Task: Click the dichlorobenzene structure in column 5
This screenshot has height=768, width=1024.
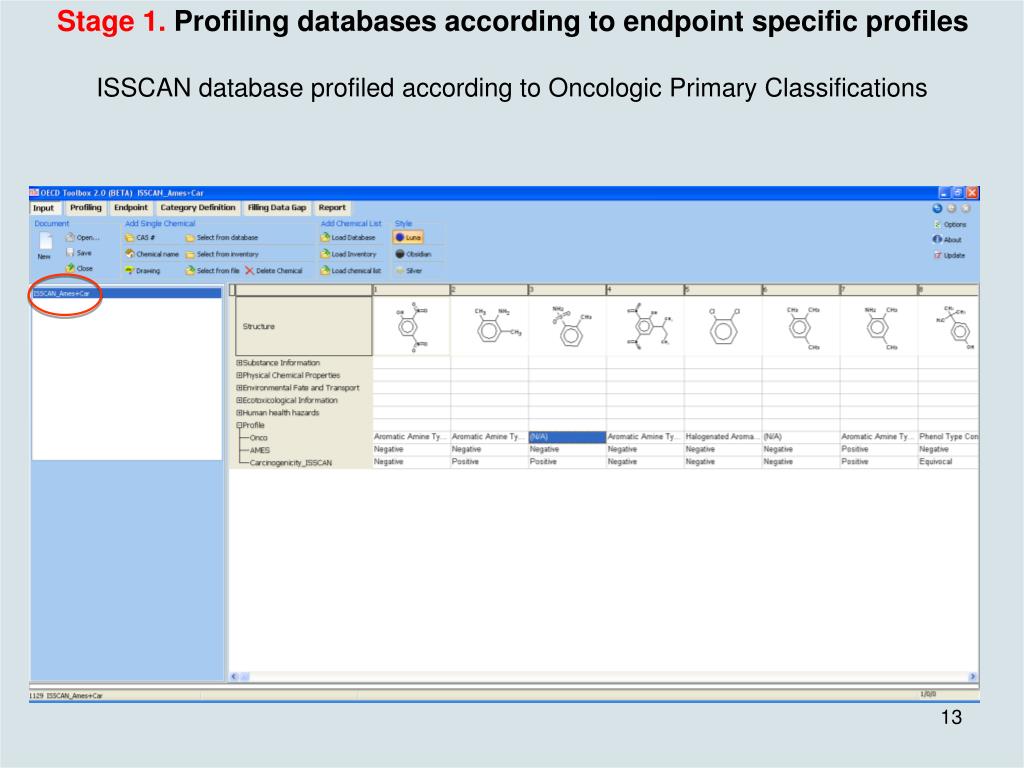Action: tap(723, 327)
